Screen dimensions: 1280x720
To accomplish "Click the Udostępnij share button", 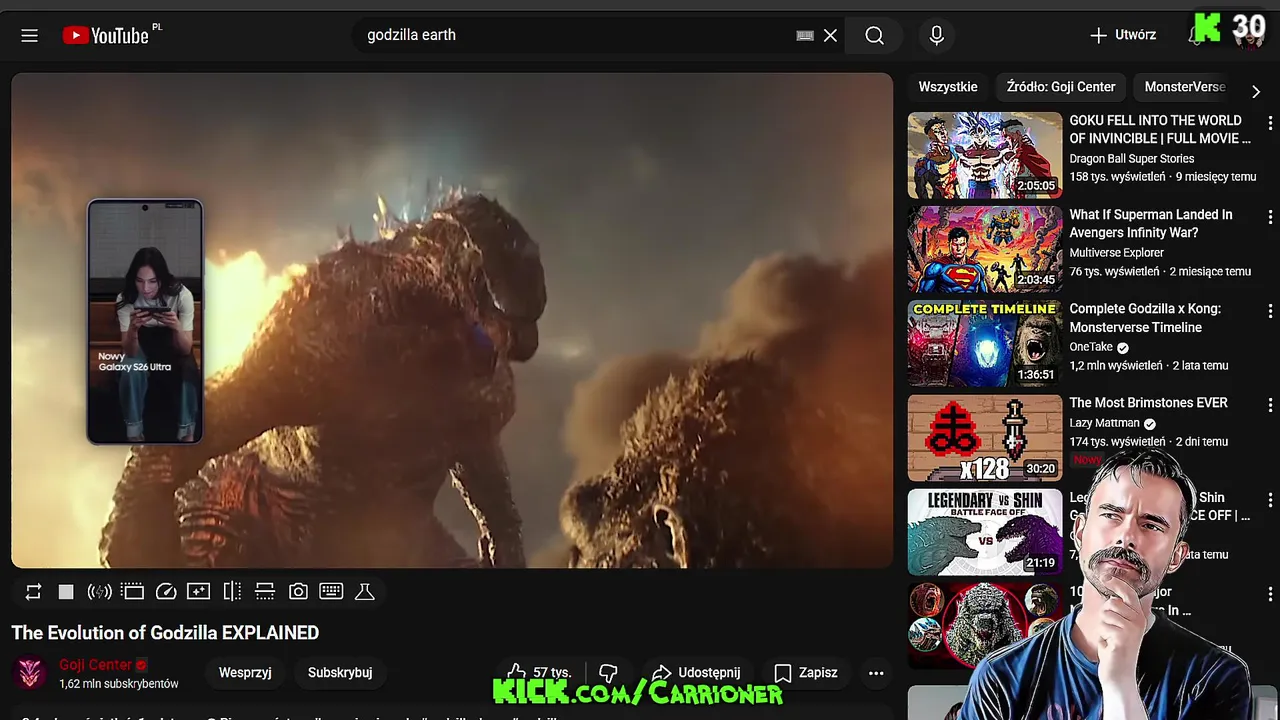I will pyautogui.click(x=697, y=673).
